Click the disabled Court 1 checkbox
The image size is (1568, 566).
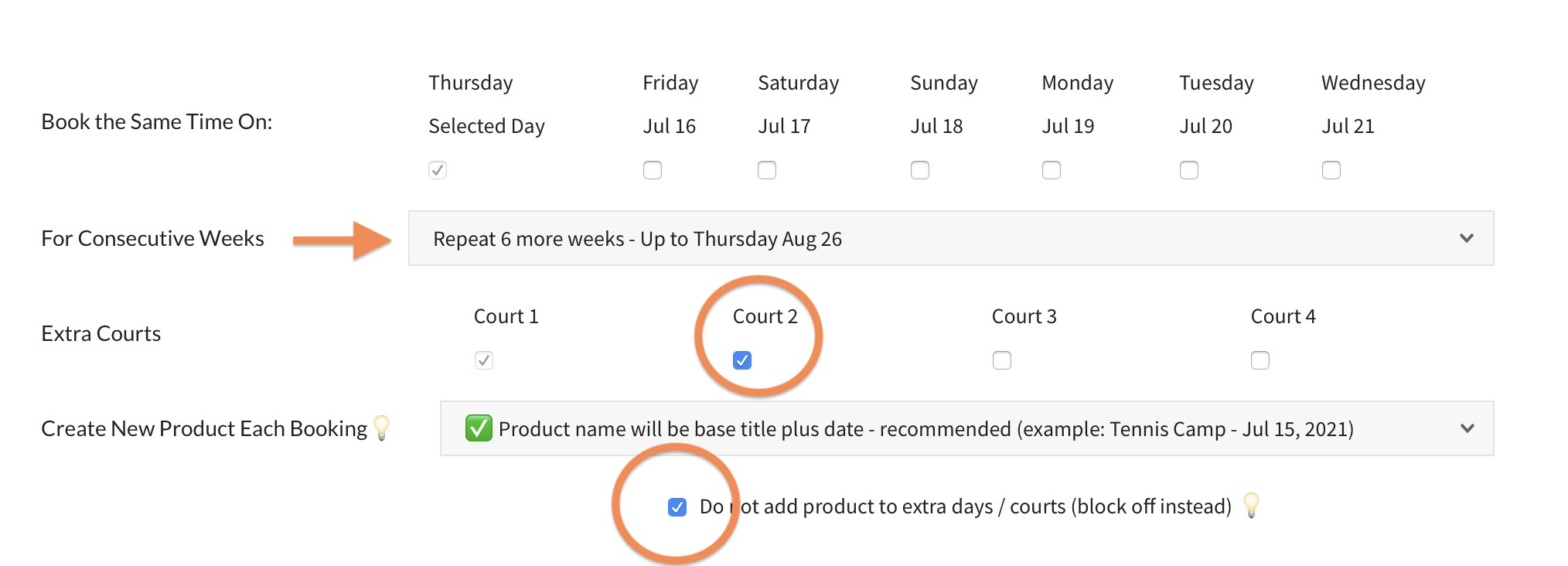point(484,360)
